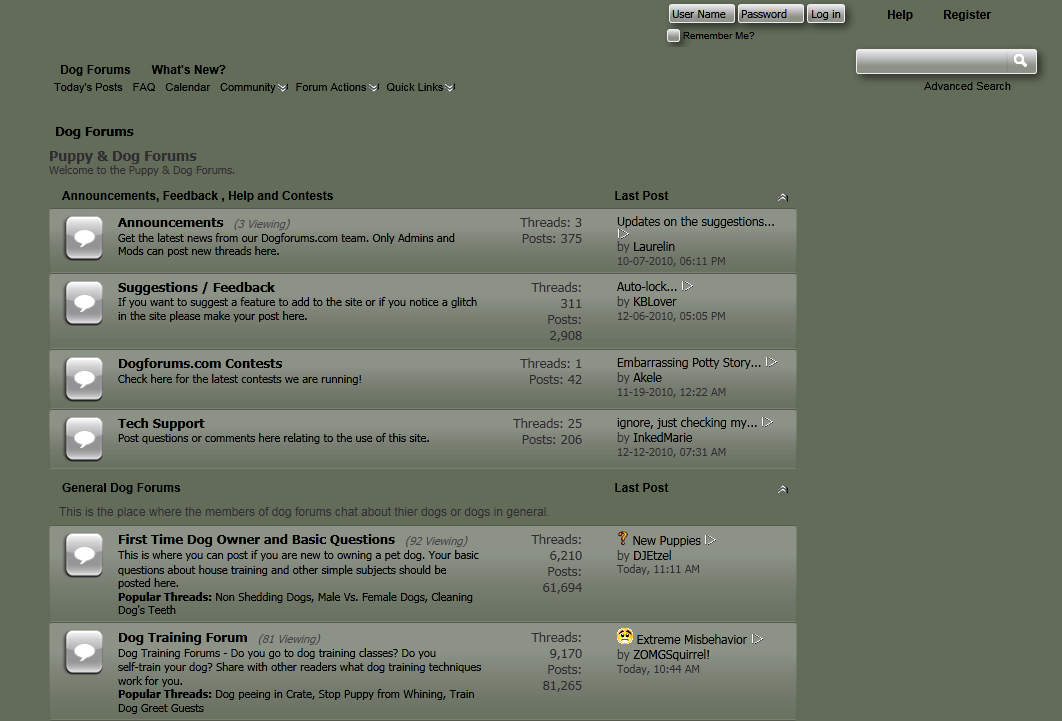
Task: Open the New Puppies thread
Action: pyautogui.click(x=666, y=540)
